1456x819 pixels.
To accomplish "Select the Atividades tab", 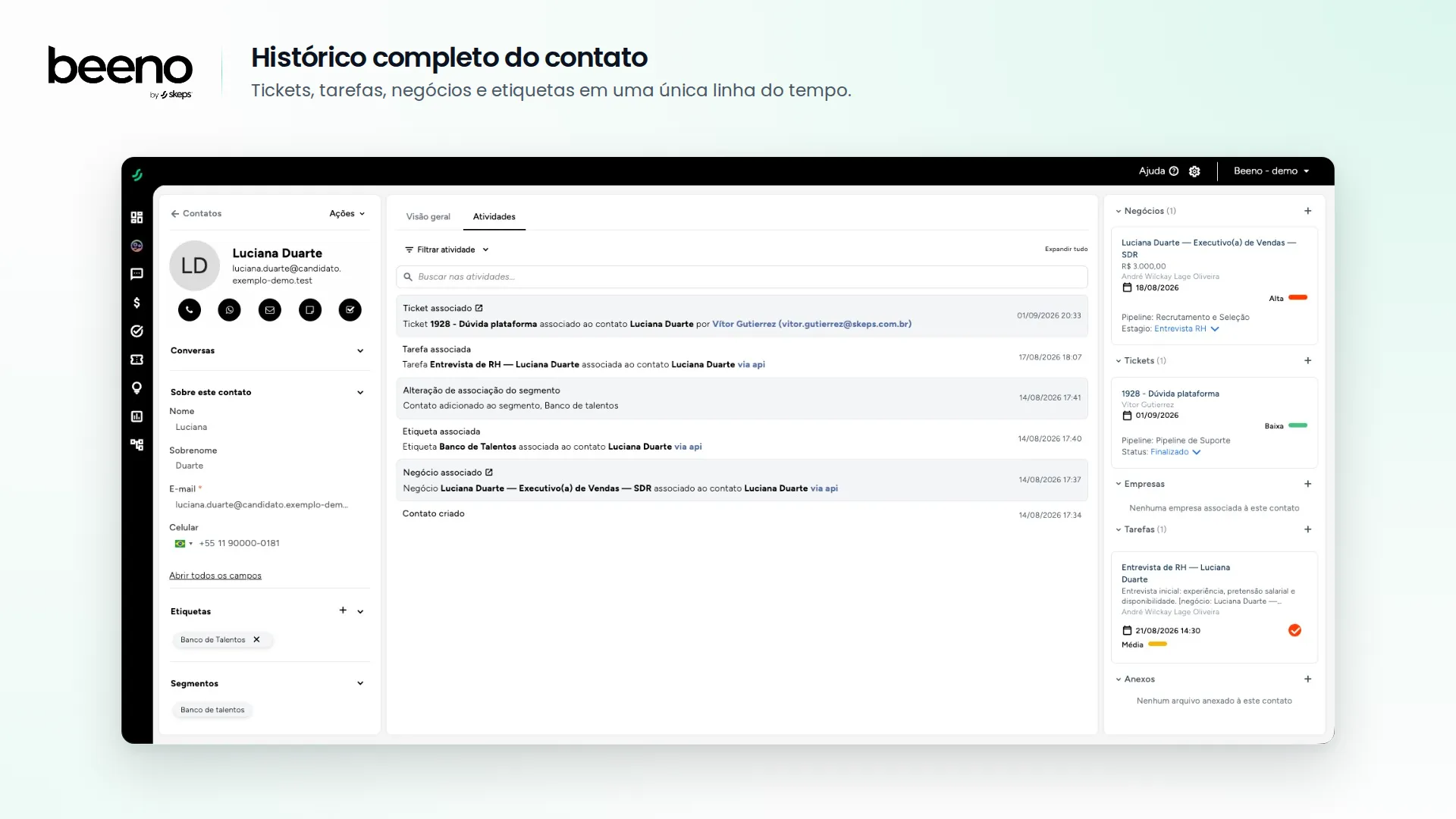I will tap(494, 217).
